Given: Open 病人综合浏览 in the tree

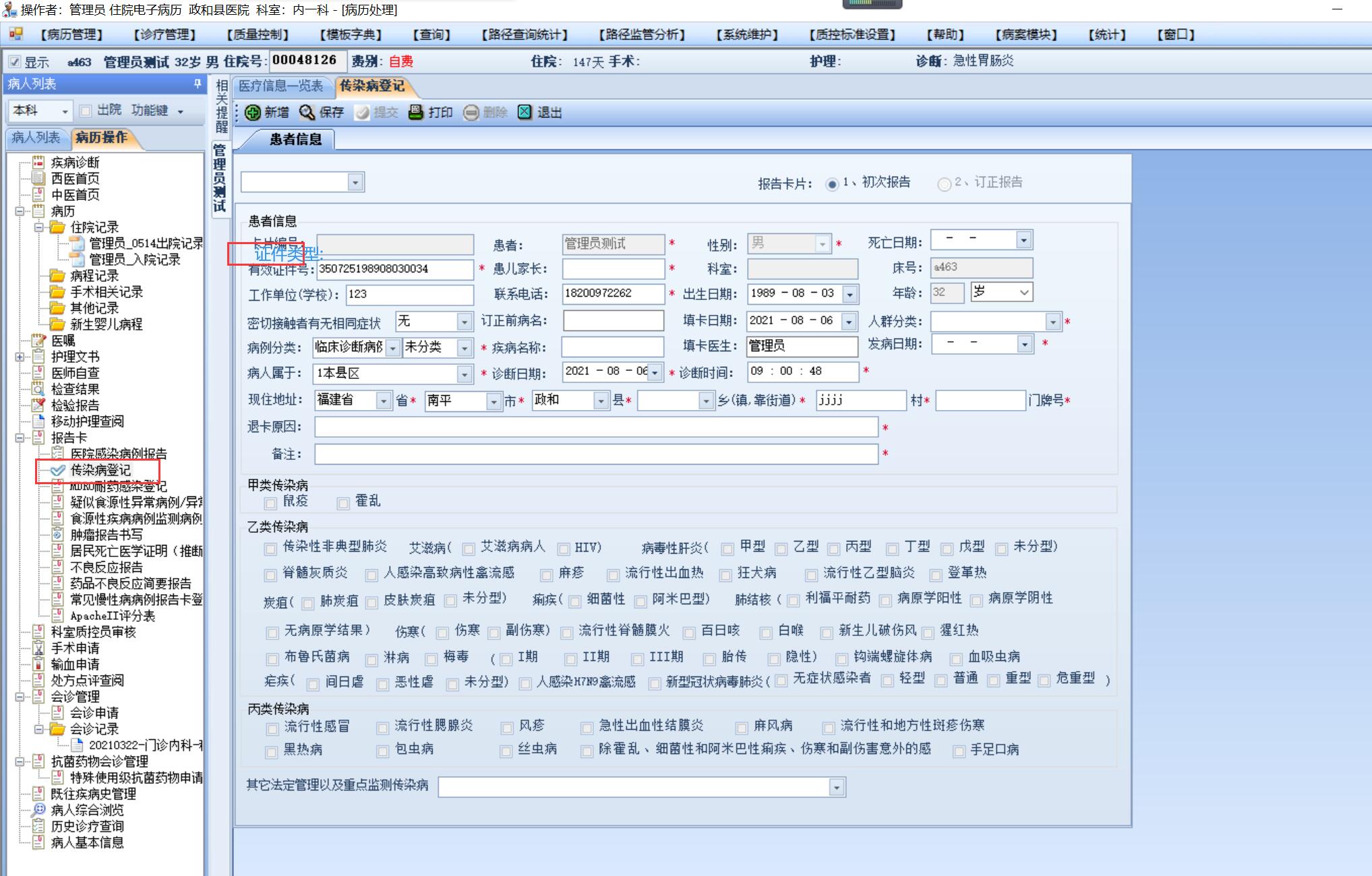Looking at the screenshot, I should pos(87,810).
